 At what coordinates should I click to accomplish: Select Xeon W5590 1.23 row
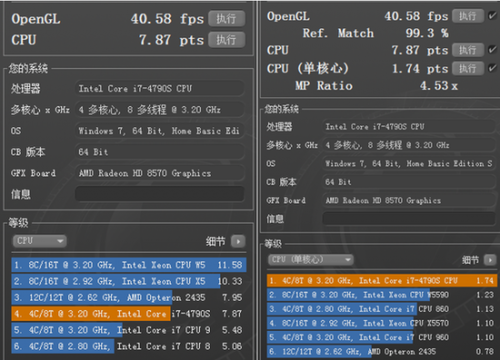(382, 295)
